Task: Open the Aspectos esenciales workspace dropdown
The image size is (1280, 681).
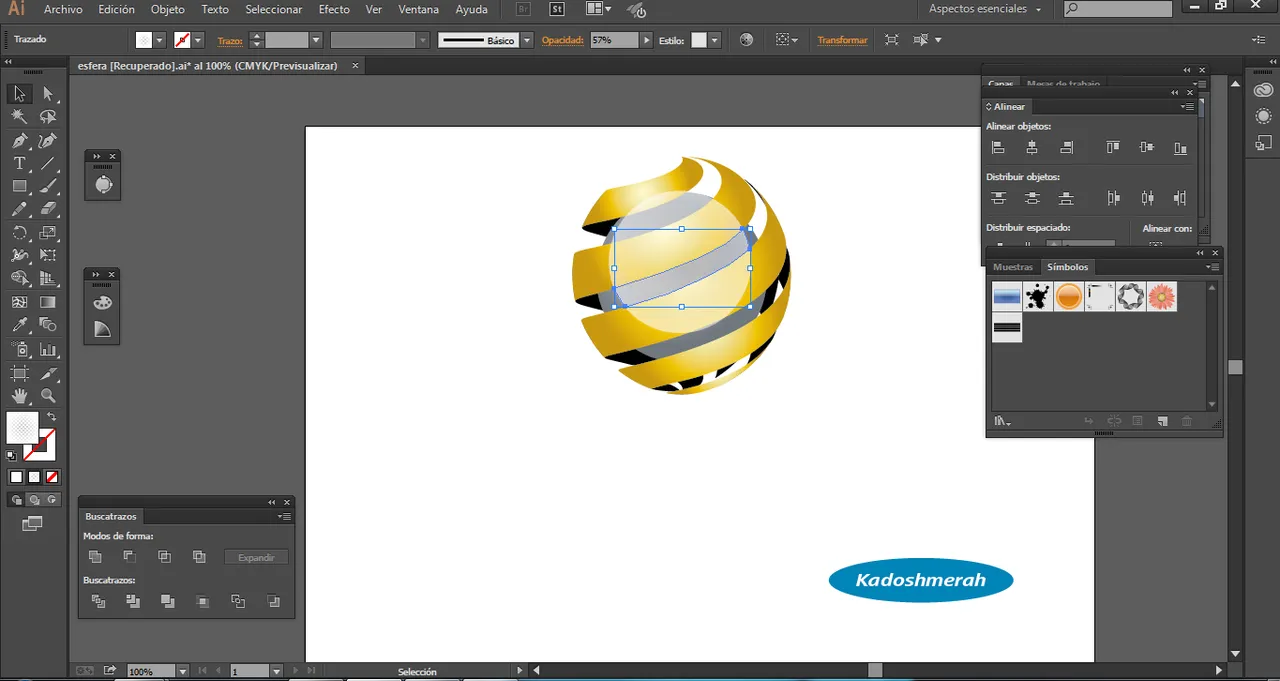Action: click(x=985, y=9)
